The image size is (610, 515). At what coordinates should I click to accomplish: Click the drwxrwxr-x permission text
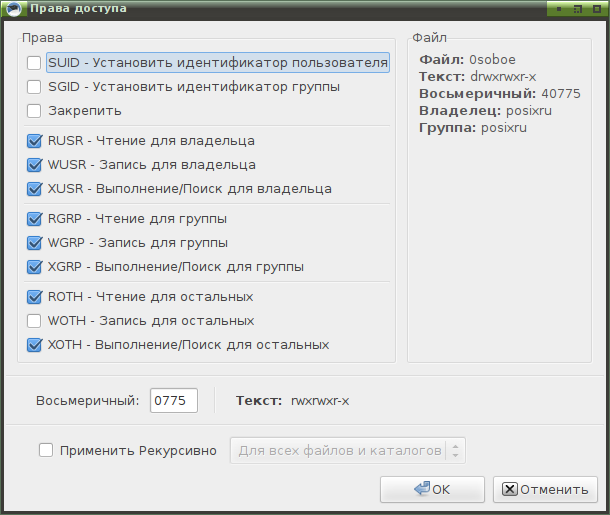[503, 77]
